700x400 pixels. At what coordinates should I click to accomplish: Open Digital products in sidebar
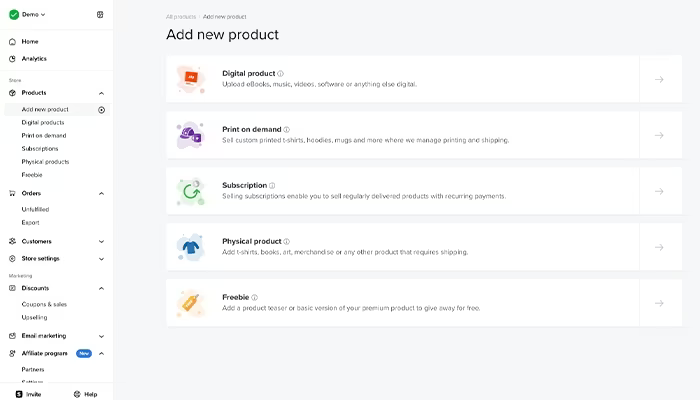(43, 122)
